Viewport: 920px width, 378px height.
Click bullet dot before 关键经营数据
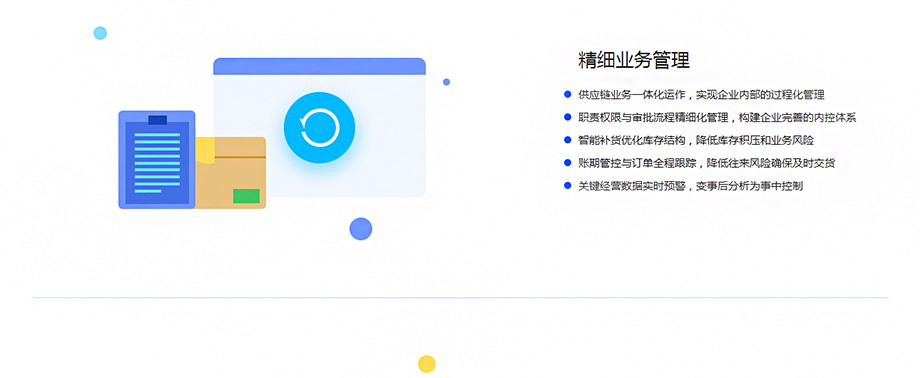[567, 185]
